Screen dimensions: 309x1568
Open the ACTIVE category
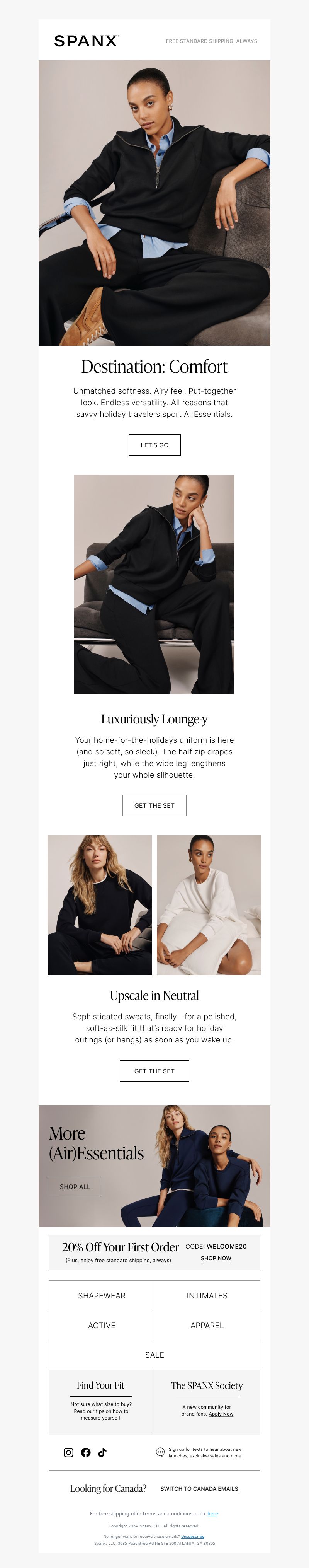click(x=102, y=1325)
